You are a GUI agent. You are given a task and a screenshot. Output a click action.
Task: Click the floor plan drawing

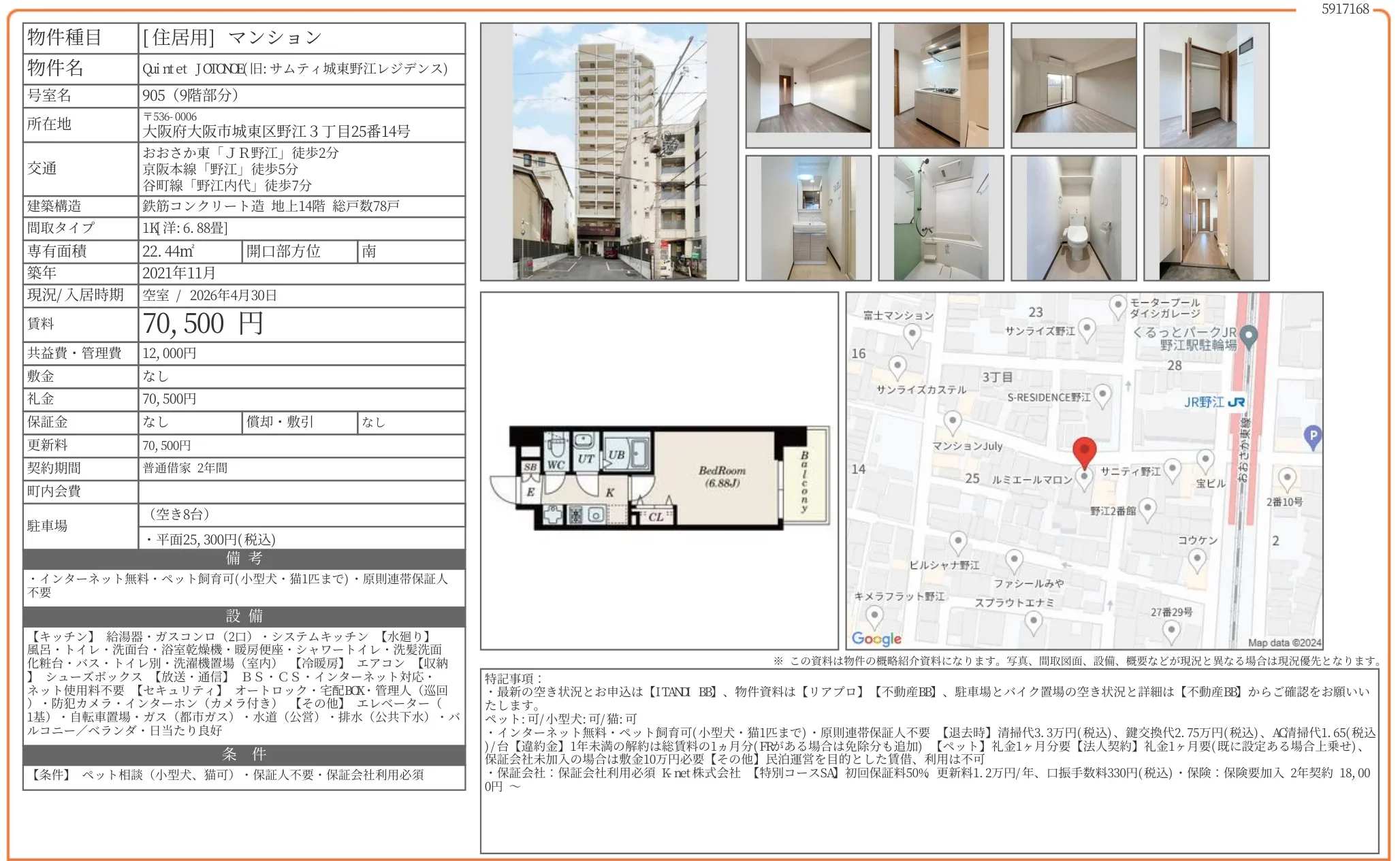click(x=659, y=478)
